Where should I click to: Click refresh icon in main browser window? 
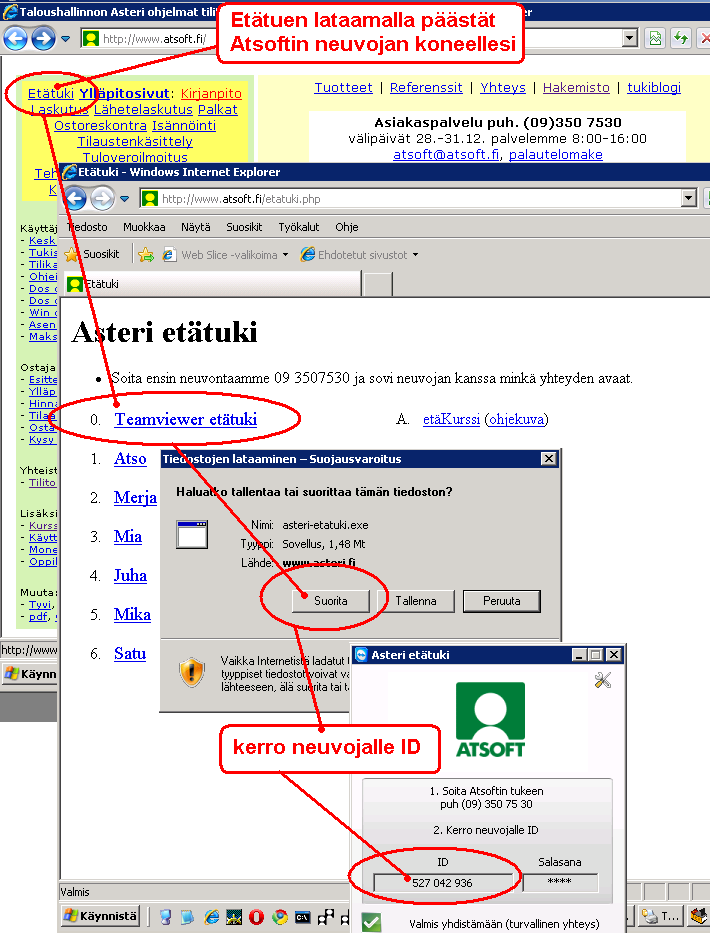coord(680,39)
